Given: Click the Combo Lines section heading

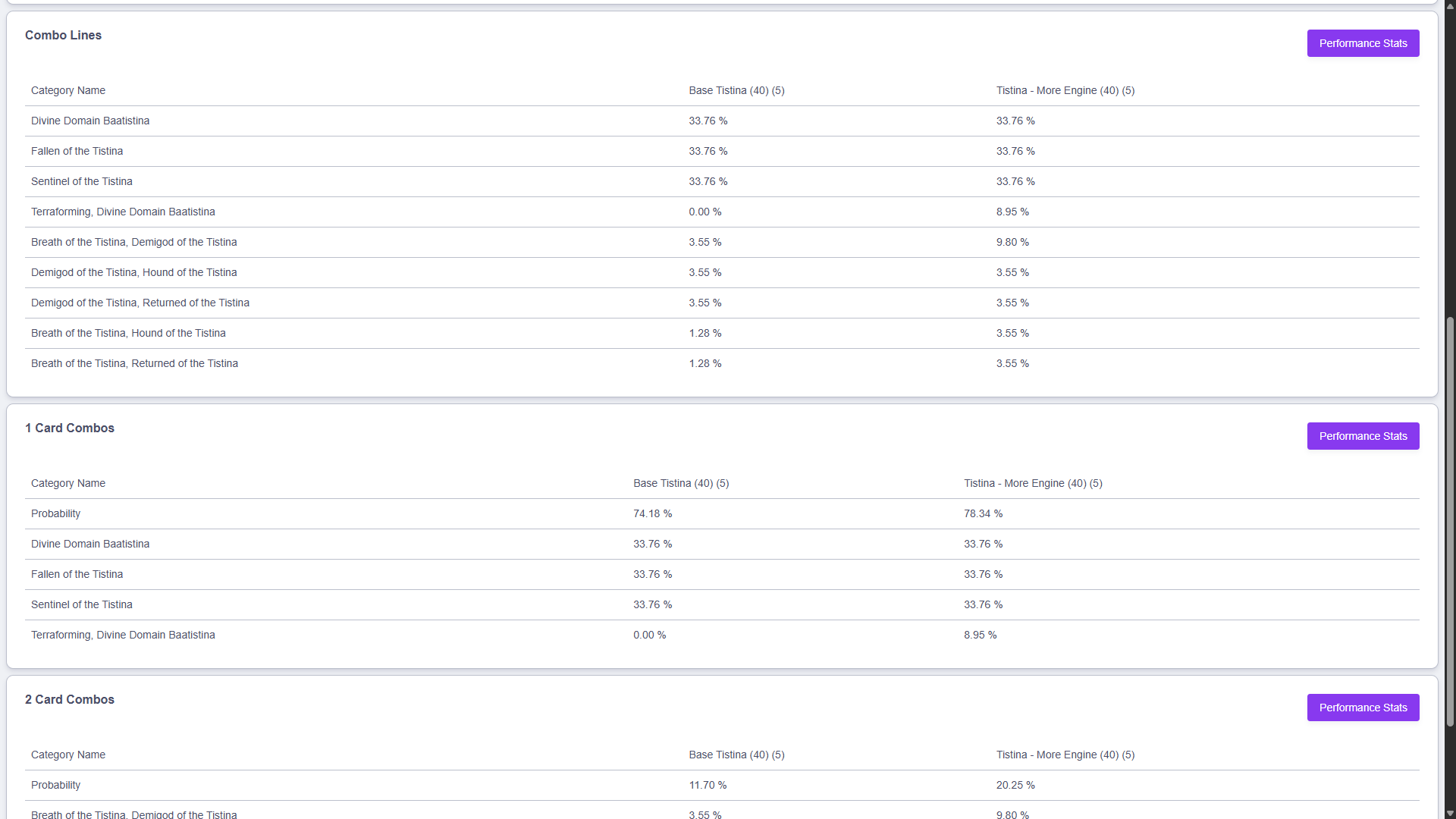Looking at the screenshot, I should coord(63,35).
